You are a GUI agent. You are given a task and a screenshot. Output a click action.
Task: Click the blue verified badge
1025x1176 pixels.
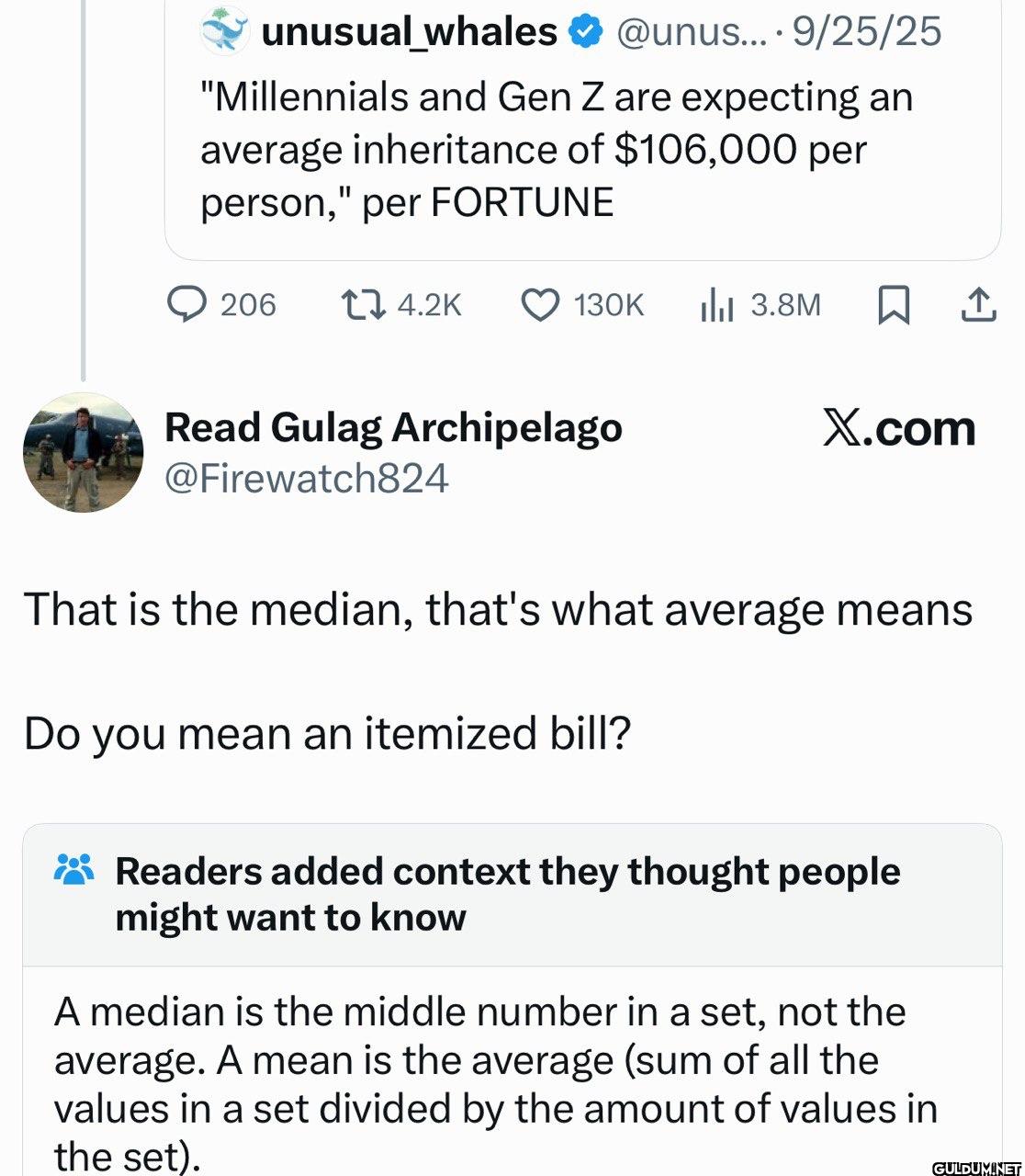point(585,32)
